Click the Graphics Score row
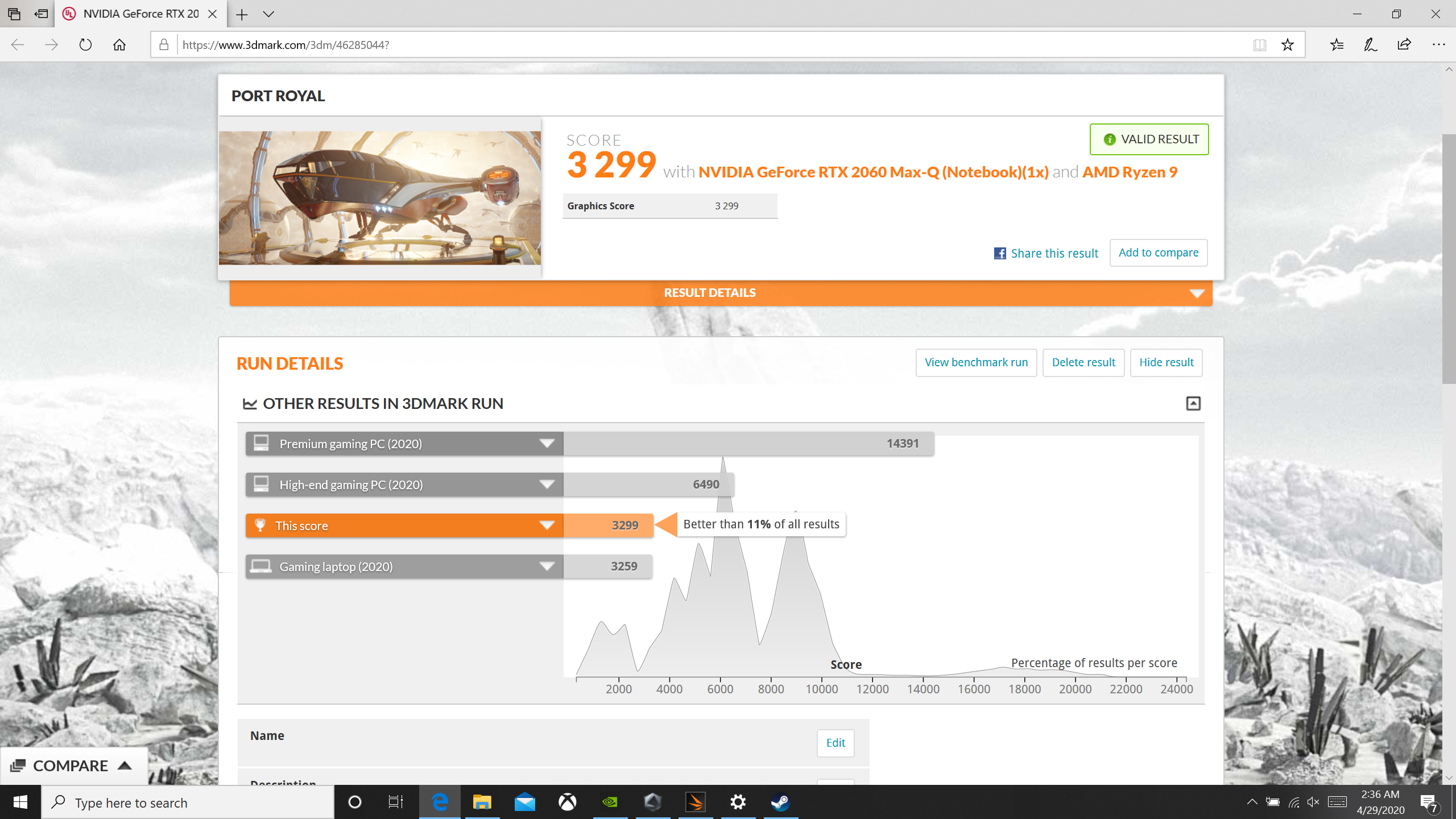Viewport: 1456px width, 819px height. pyautogui.click(x=670, y=206)
